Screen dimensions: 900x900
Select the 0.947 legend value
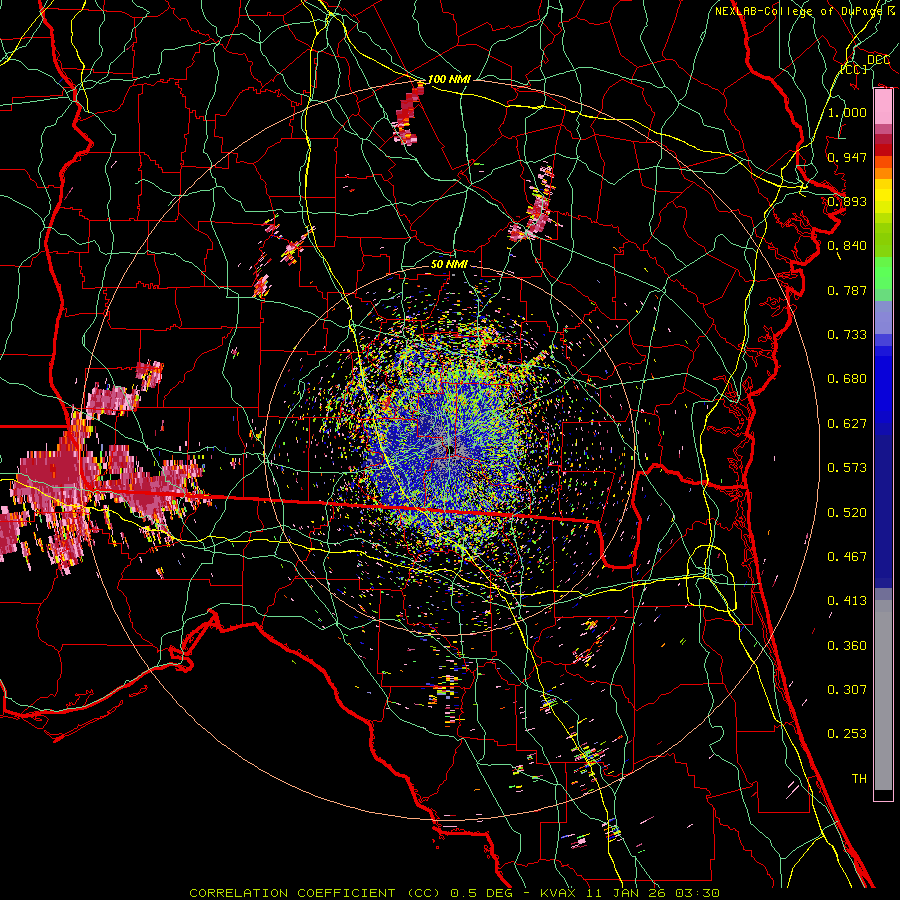pos(847,157)
